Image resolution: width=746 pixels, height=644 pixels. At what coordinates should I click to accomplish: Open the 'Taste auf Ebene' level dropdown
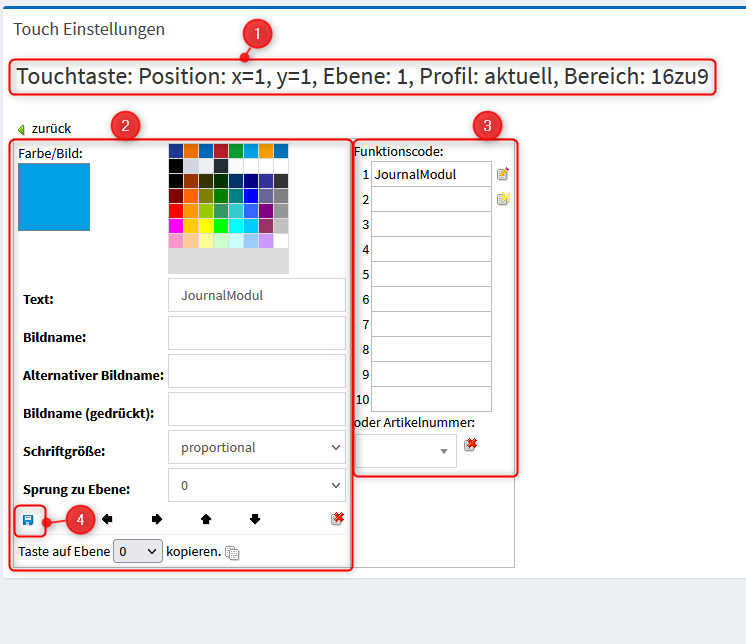(137, 551)
